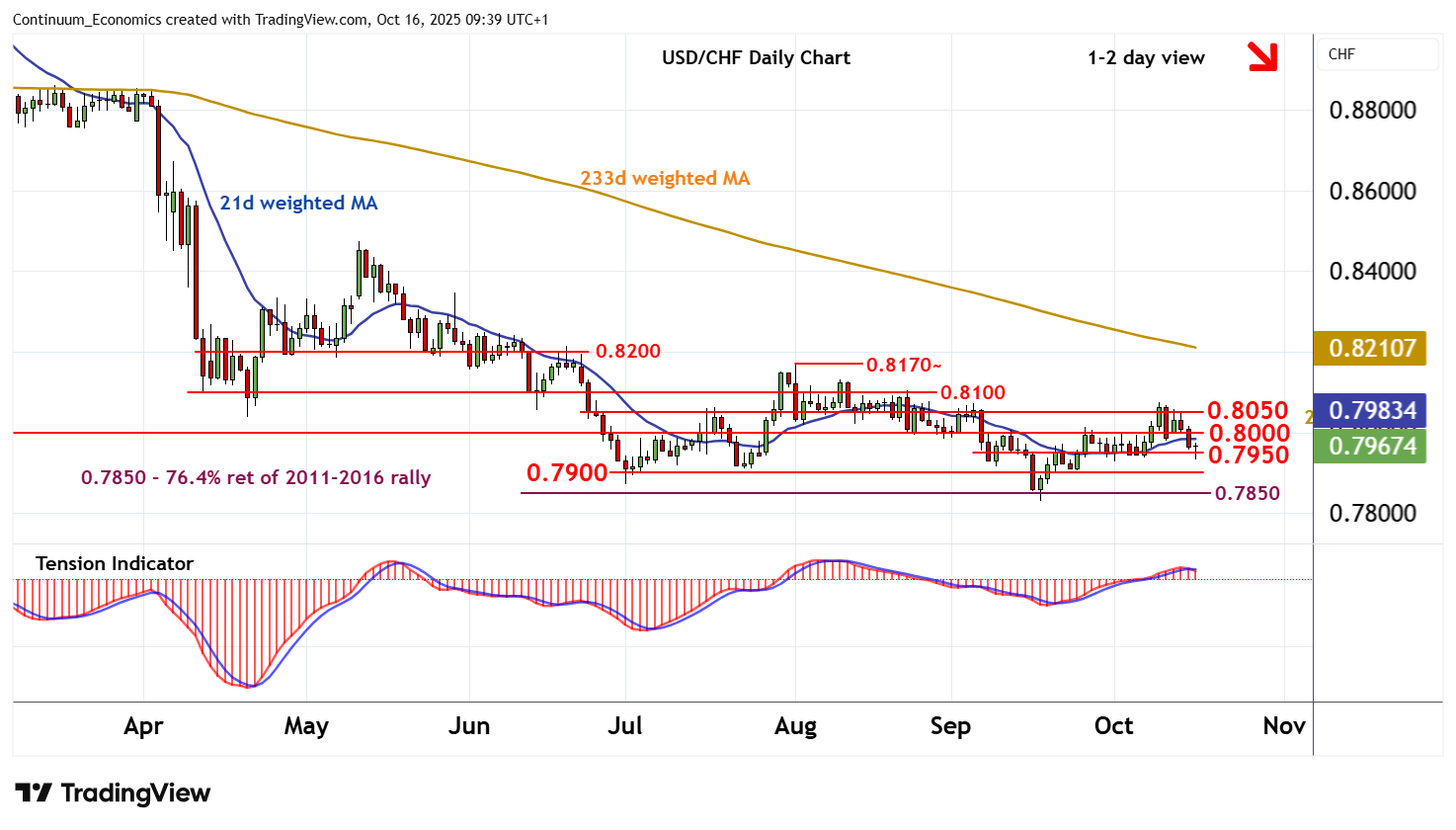Click the 0.8200 resistance level label
Image resolution: width=1456 pixels, height=830 pixels.
(x=628, y=351)
